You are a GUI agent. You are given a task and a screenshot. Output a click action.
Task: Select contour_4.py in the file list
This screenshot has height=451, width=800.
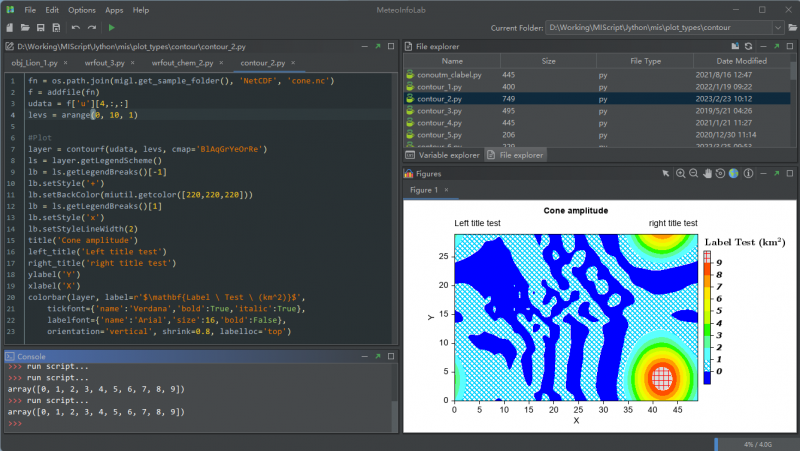[440, 122]
